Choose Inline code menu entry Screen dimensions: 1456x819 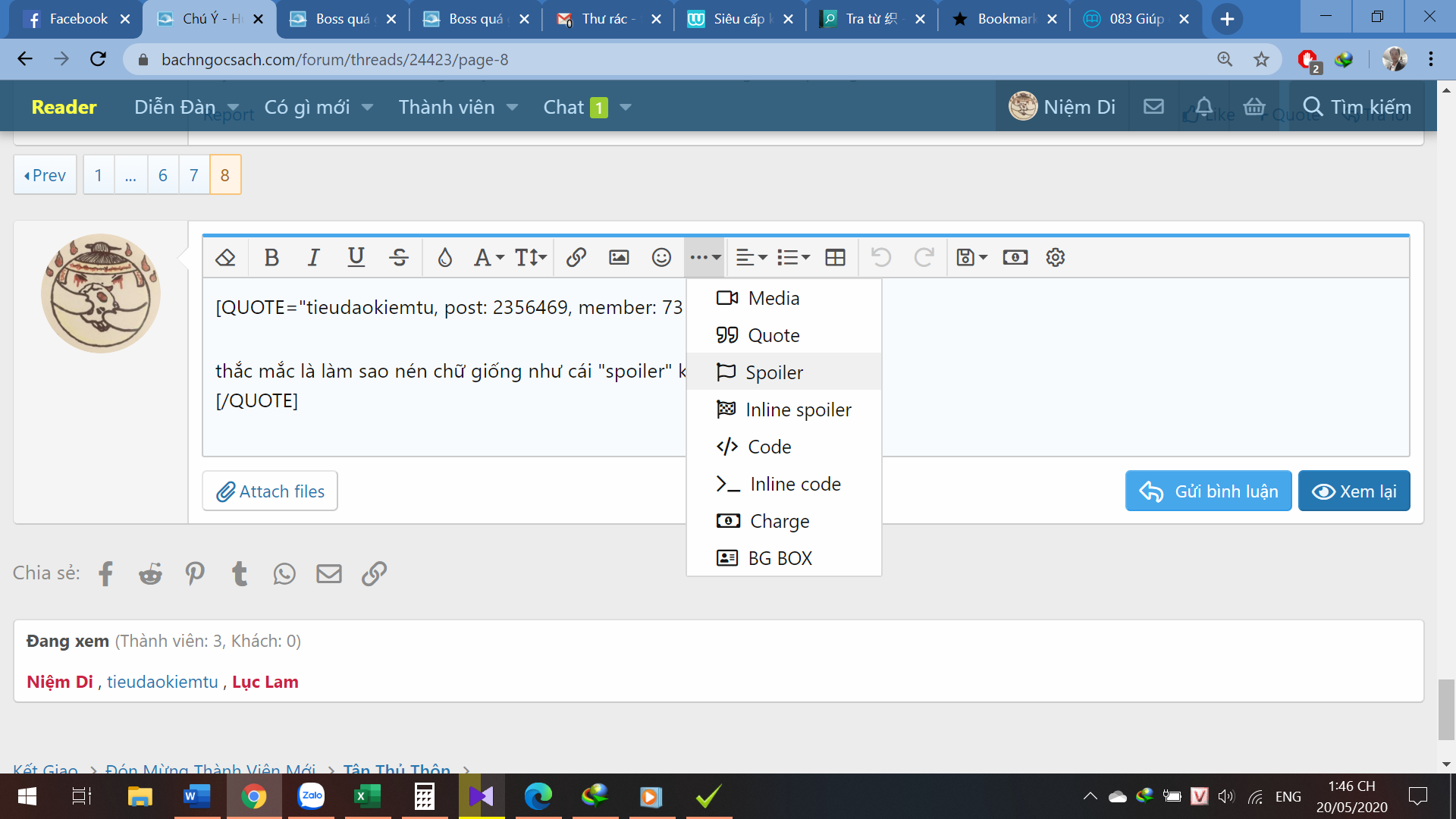(795, 484)
